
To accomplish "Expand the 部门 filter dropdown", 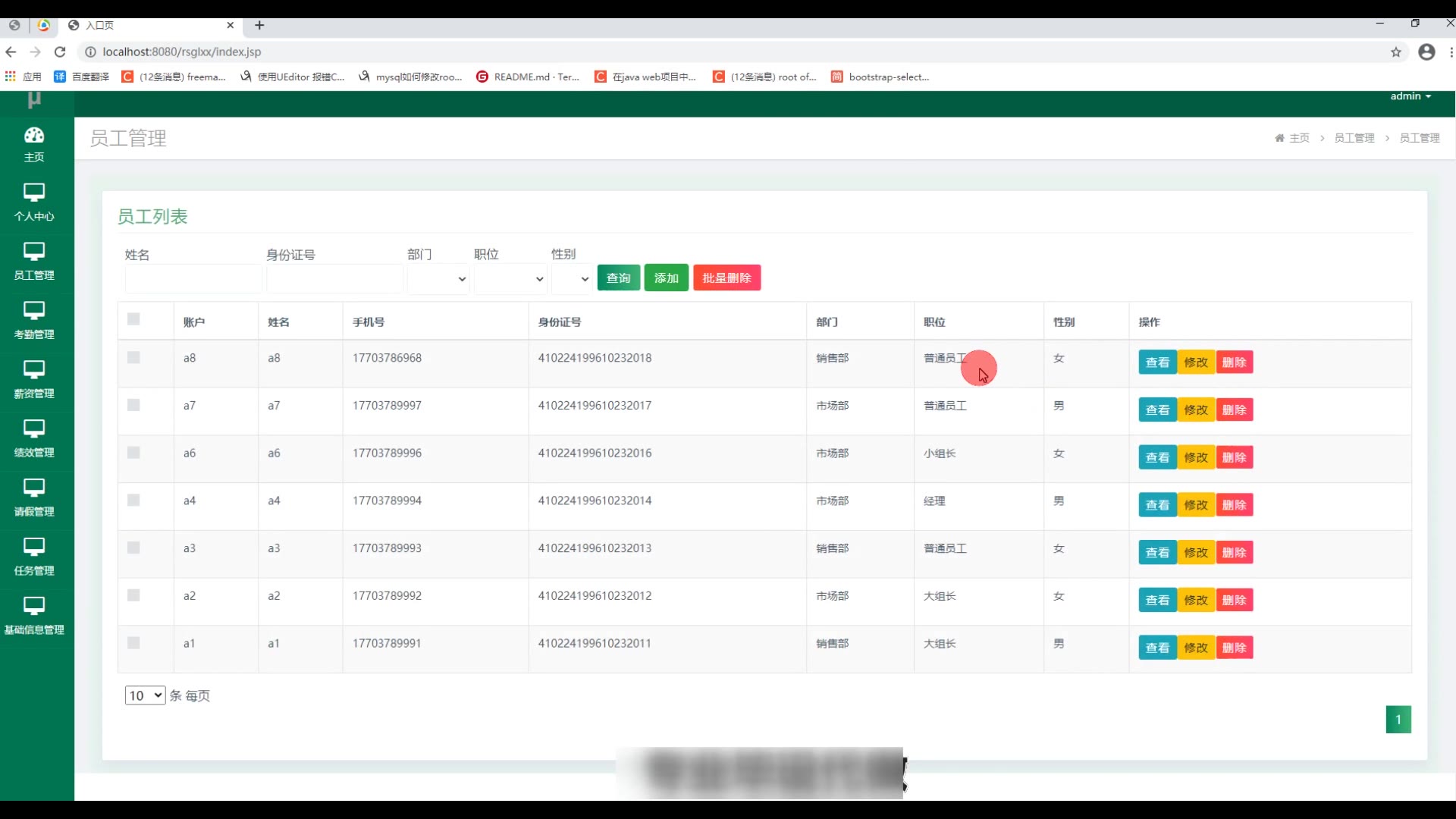I will [438, 279].
